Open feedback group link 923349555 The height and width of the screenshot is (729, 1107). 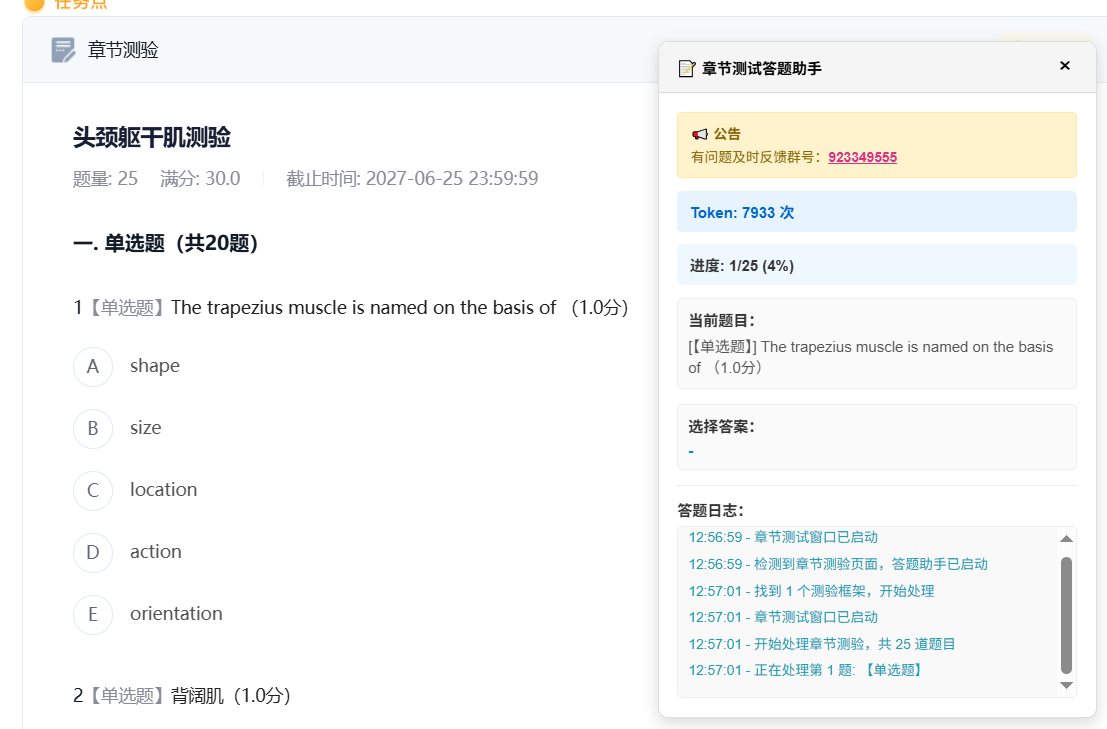(862, 157)
